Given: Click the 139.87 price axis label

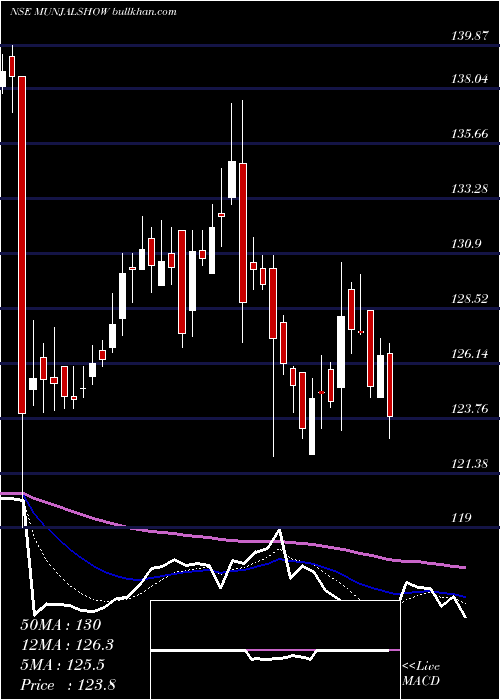Looking at the screenshot, I should [x=469, y=37].
